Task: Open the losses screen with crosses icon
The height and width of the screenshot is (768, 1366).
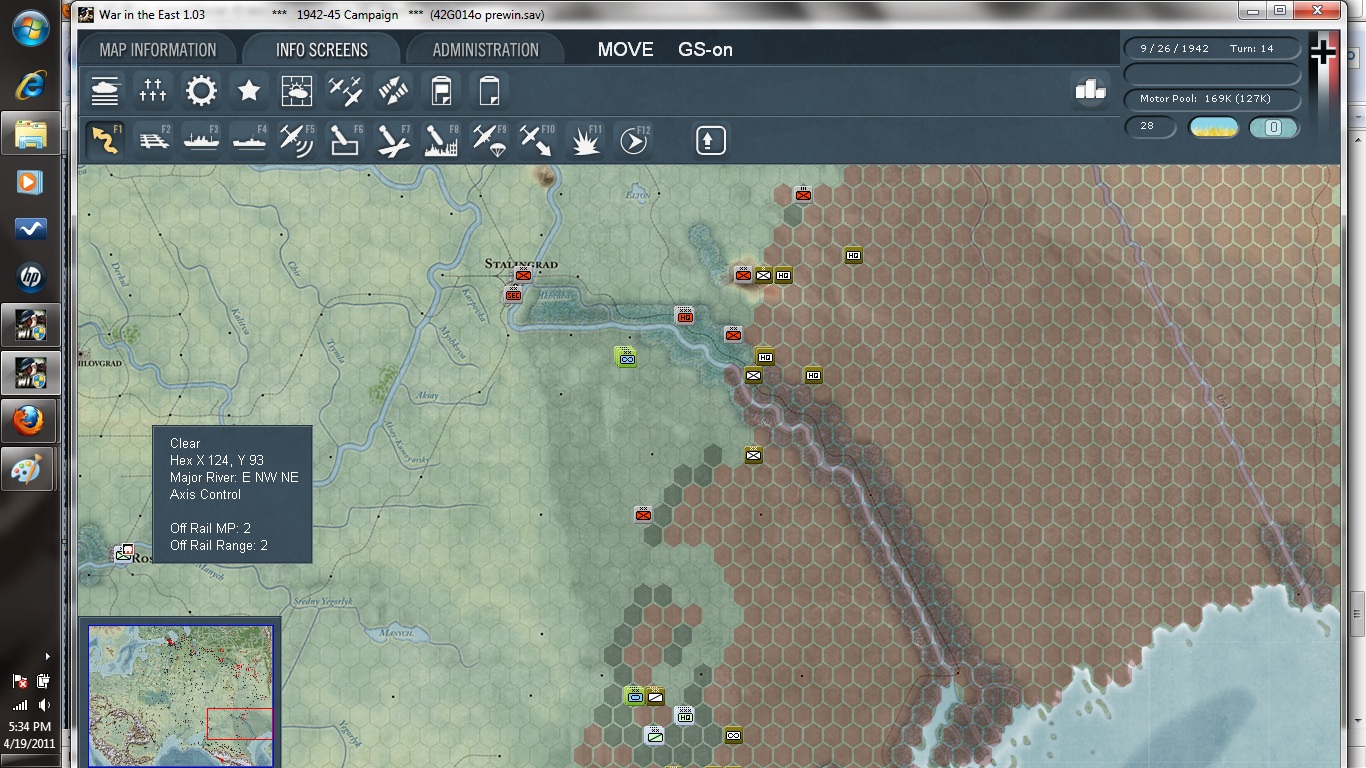Action: 153,92
